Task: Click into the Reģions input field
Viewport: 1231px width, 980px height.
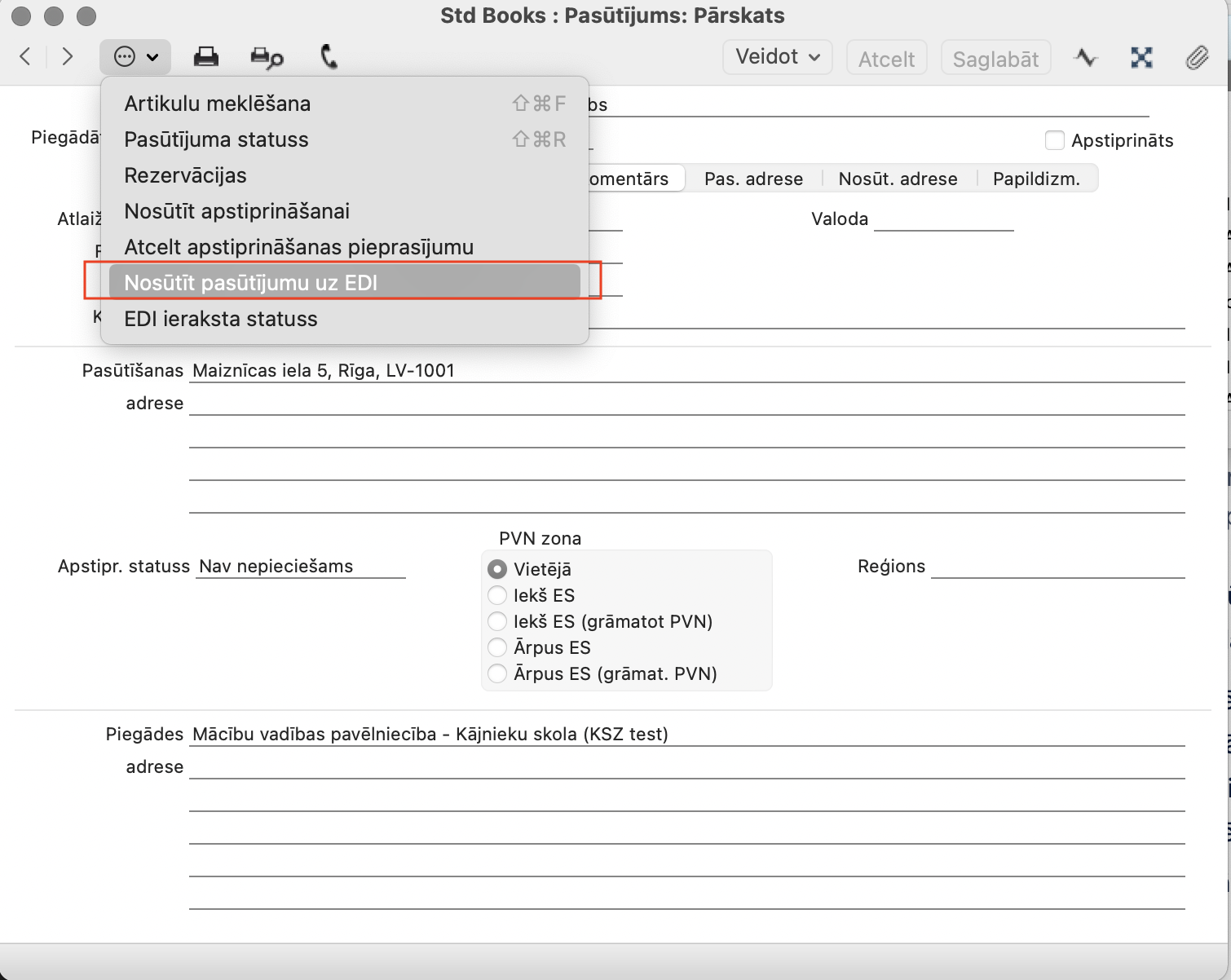Action: coord(1057,566)
